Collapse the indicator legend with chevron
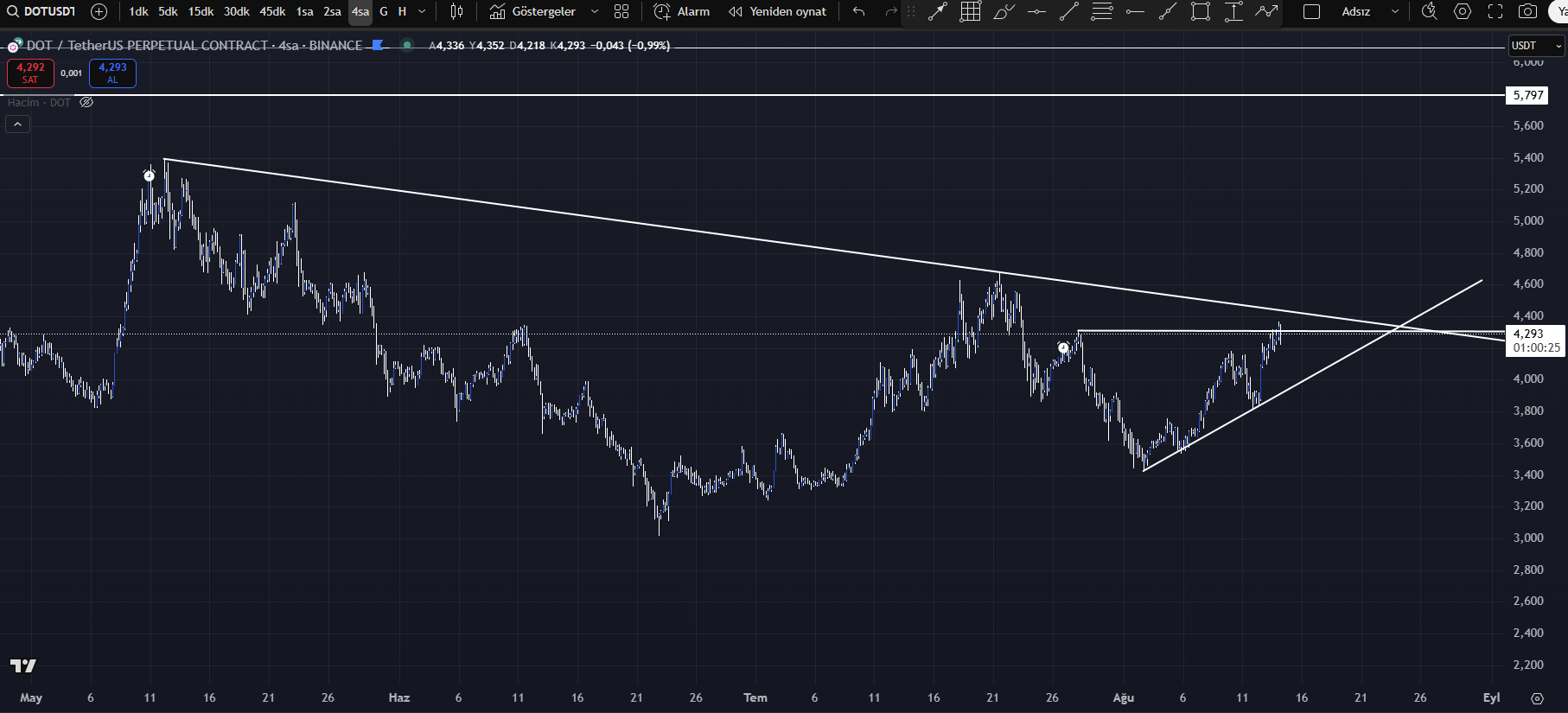The width and height of the screenshot is (1568, 713). point(17,124)
